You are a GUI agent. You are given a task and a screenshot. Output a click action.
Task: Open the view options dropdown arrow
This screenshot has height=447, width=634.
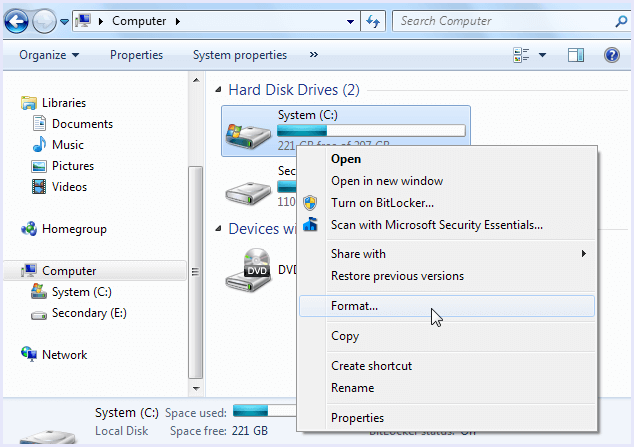(542, 55)
